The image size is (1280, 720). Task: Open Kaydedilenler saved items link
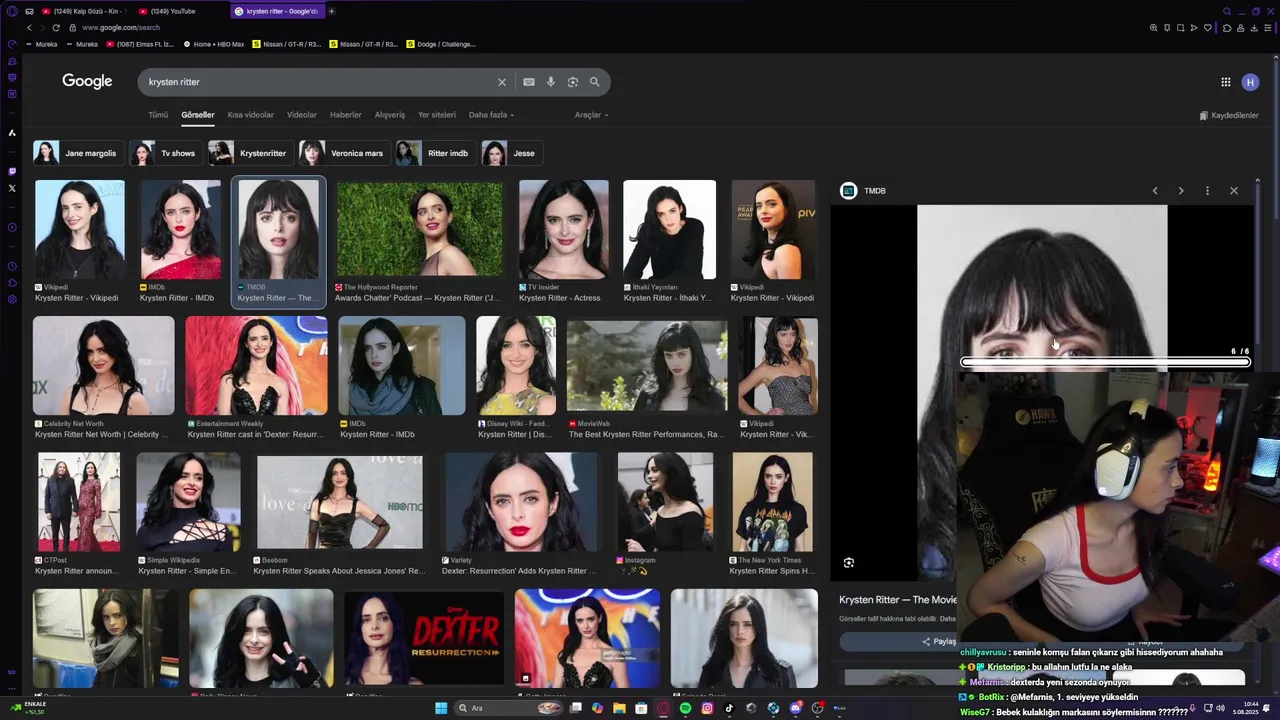click(1229, 116)
